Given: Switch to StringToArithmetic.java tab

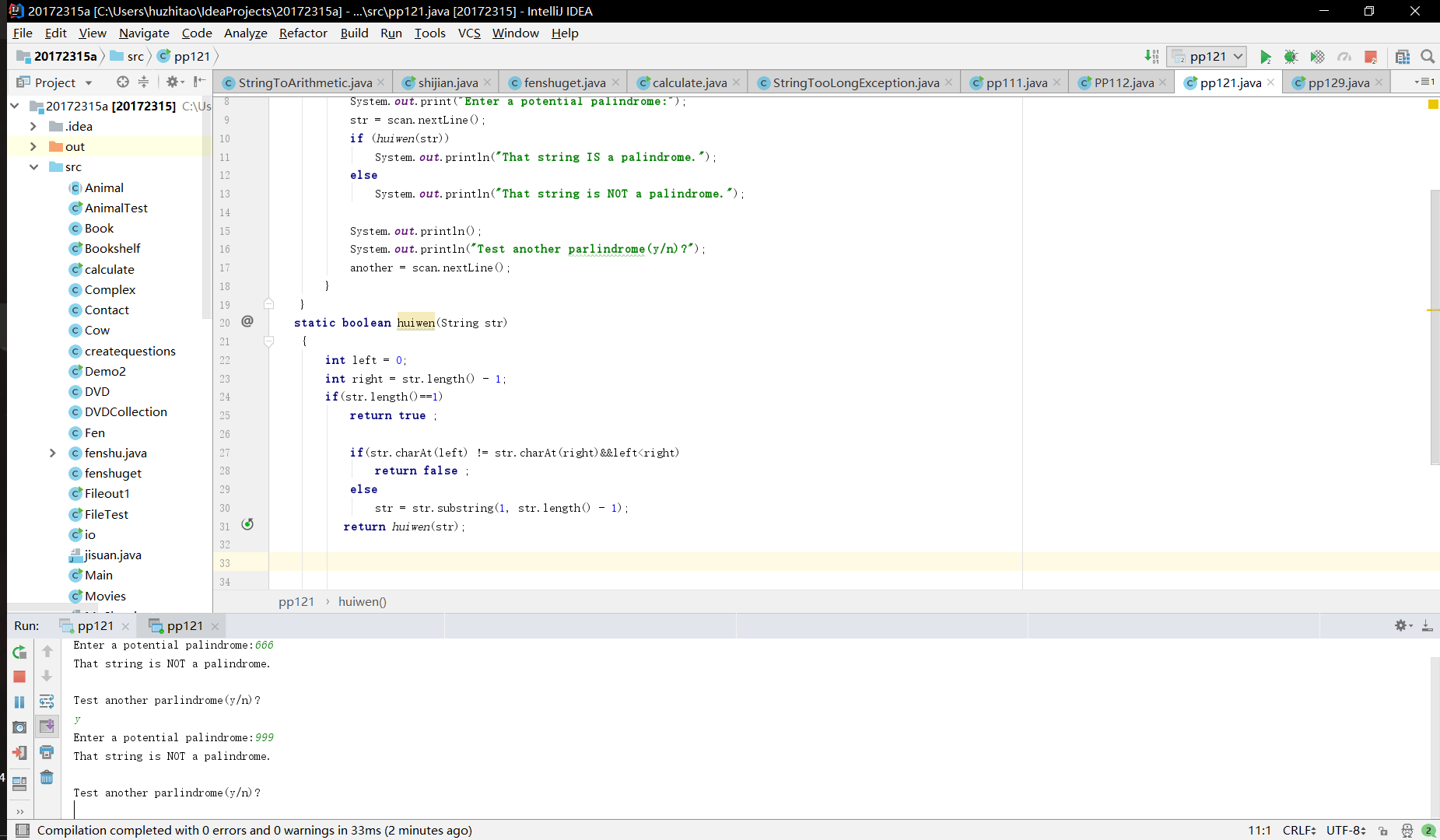Looking at the screenshot, I should (305, 82).
